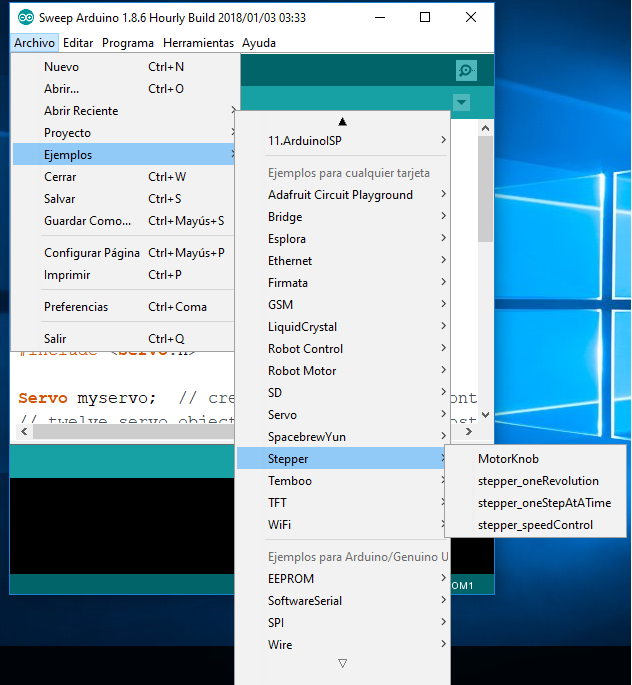Image resolution: width=632 pixels, height=685 pixels.
Task: Click Salvar to save sketch
Action: coord(124,199)
